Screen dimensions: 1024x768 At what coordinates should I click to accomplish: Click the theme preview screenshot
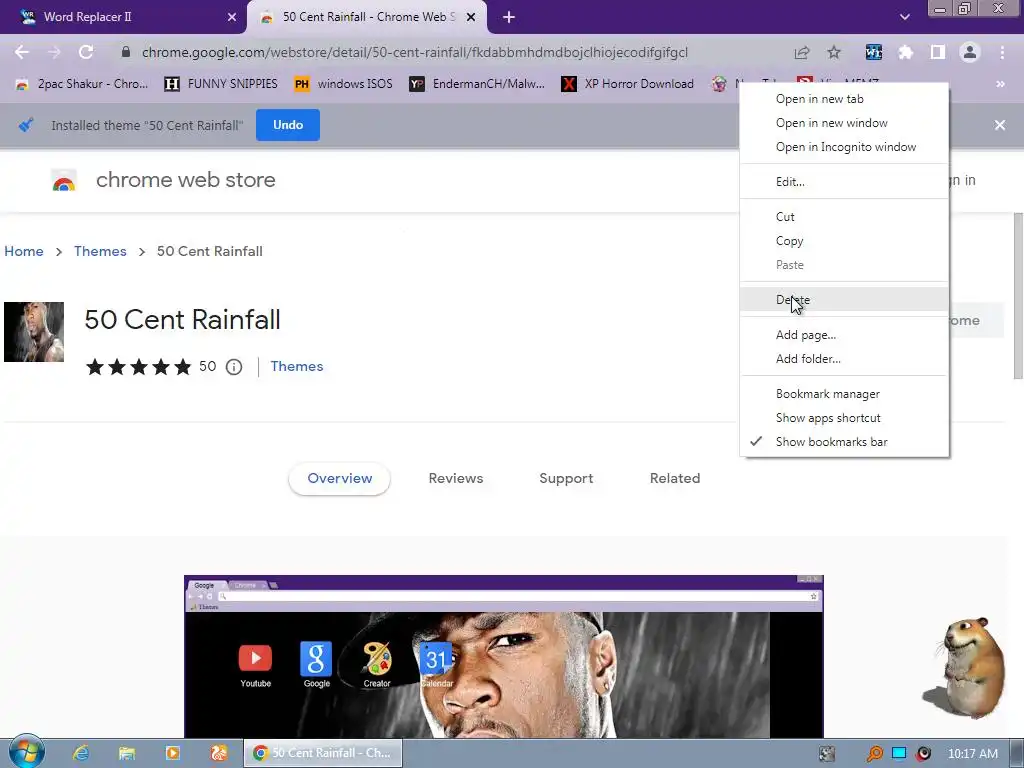click(x=504, y=656)
